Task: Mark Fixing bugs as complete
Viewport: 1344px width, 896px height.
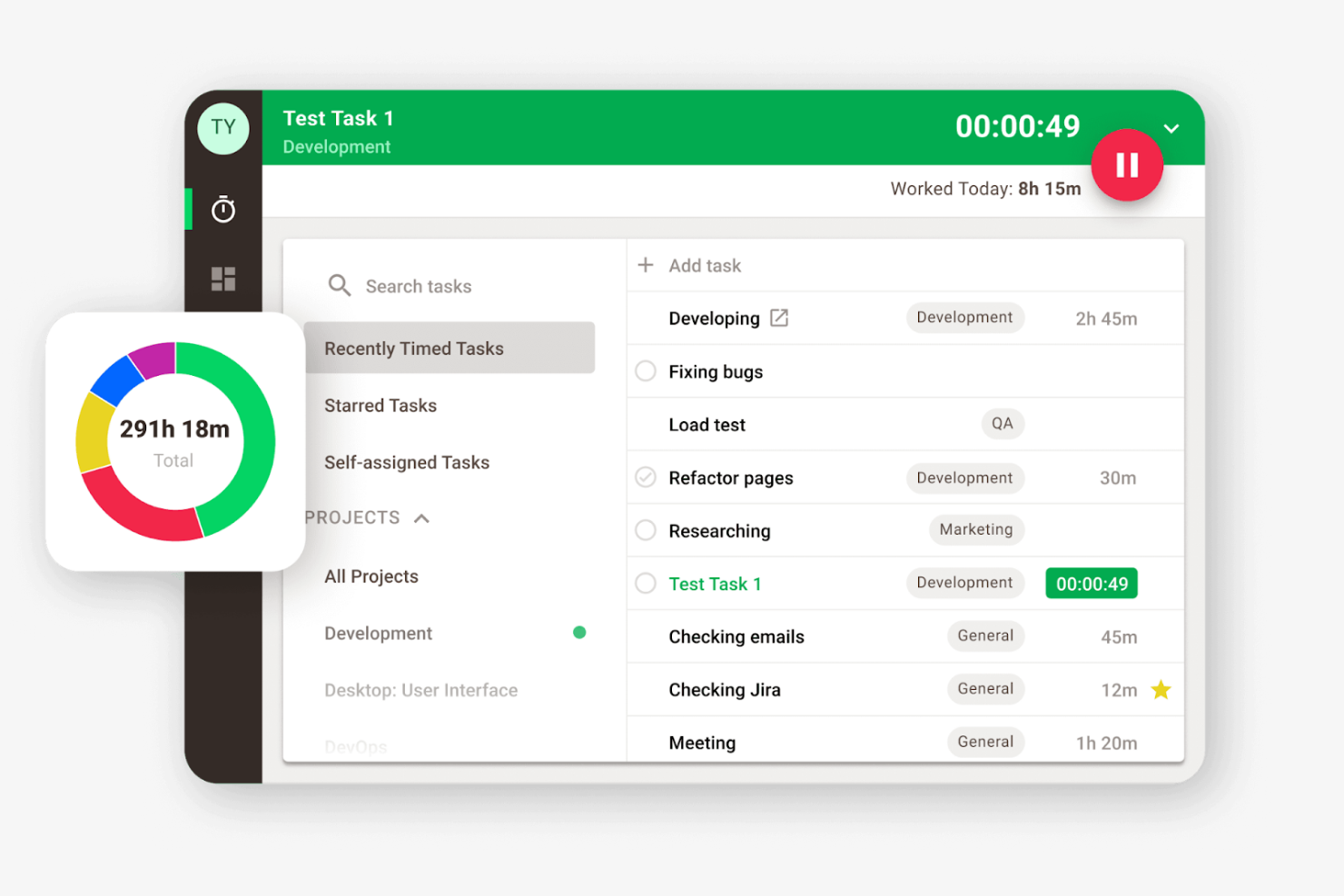Action: (645, 370)
